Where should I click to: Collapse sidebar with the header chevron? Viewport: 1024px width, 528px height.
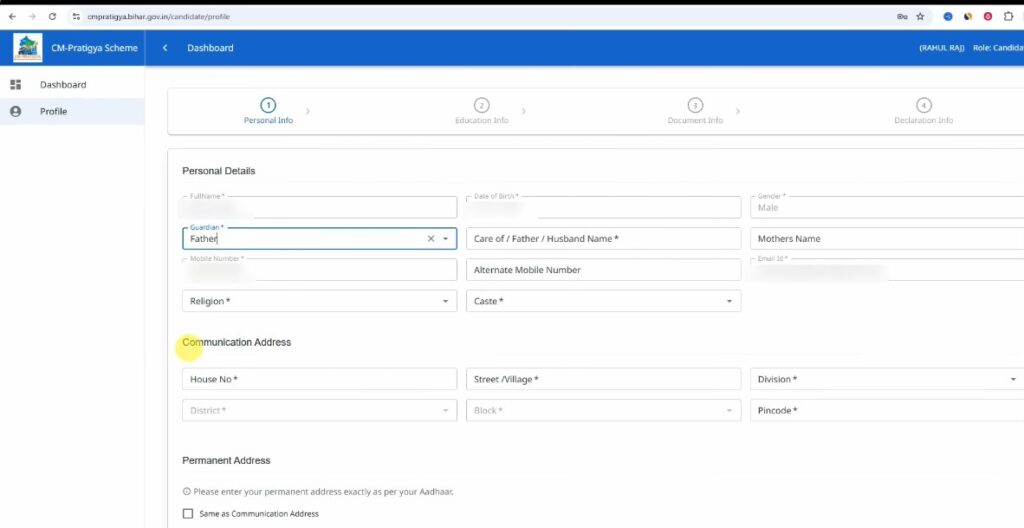[165, 48]
